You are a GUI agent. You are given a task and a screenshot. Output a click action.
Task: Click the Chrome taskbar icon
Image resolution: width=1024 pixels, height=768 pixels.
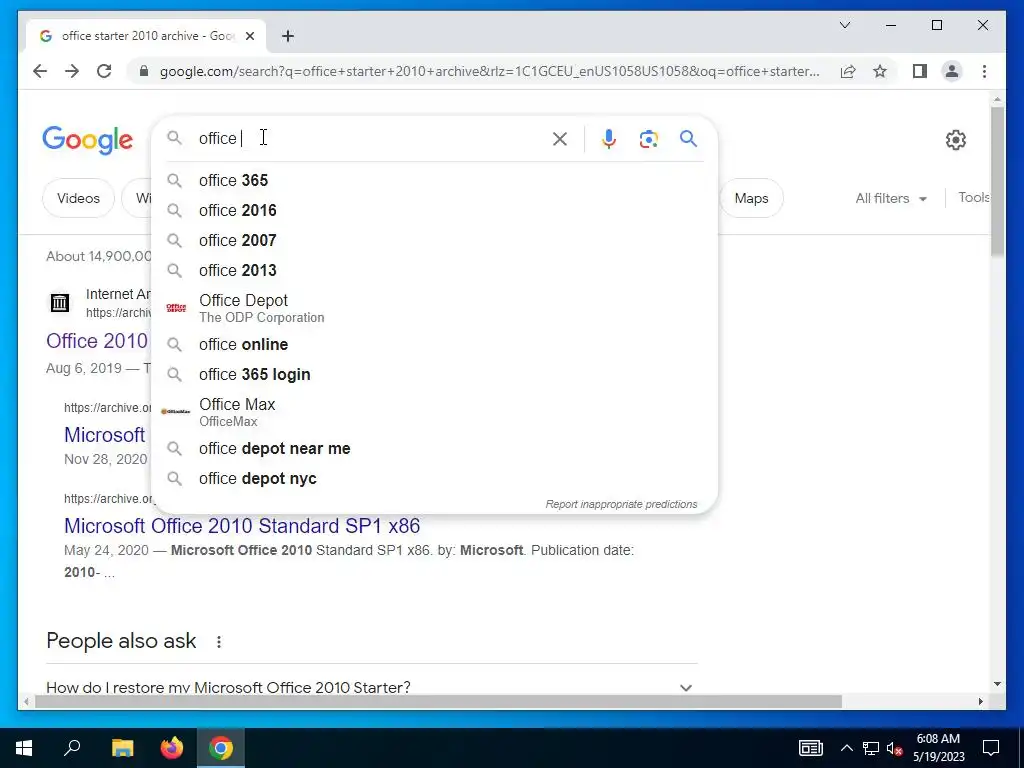(x=221, y=748)
